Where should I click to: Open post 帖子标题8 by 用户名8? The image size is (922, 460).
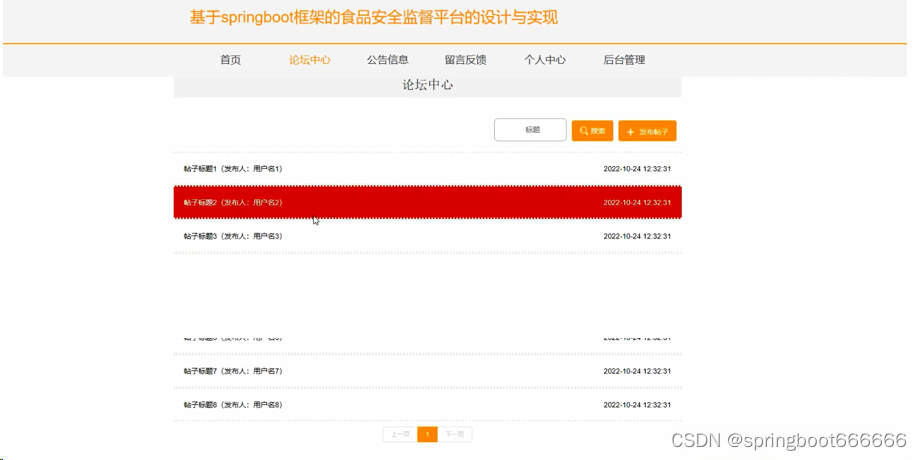pos(427,405)
